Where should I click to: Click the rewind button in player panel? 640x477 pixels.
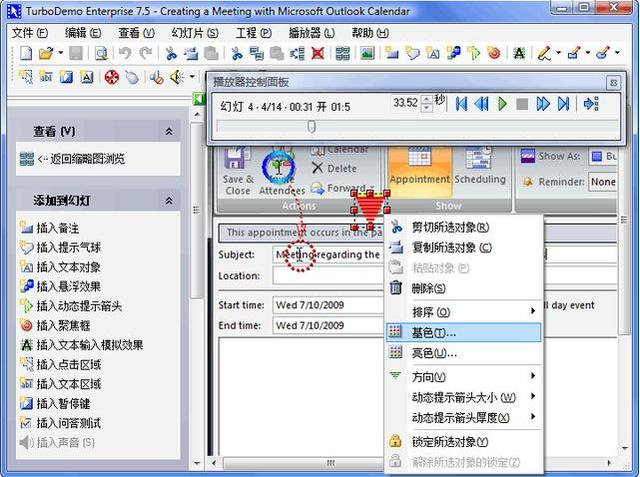click(482, 104)
